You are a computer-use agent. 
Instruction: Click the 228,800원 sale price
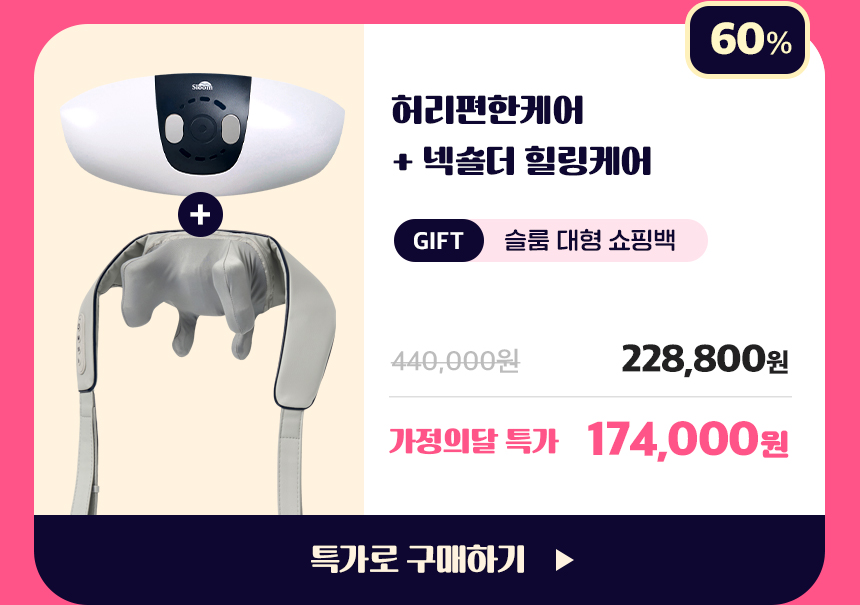coord(705,359)
